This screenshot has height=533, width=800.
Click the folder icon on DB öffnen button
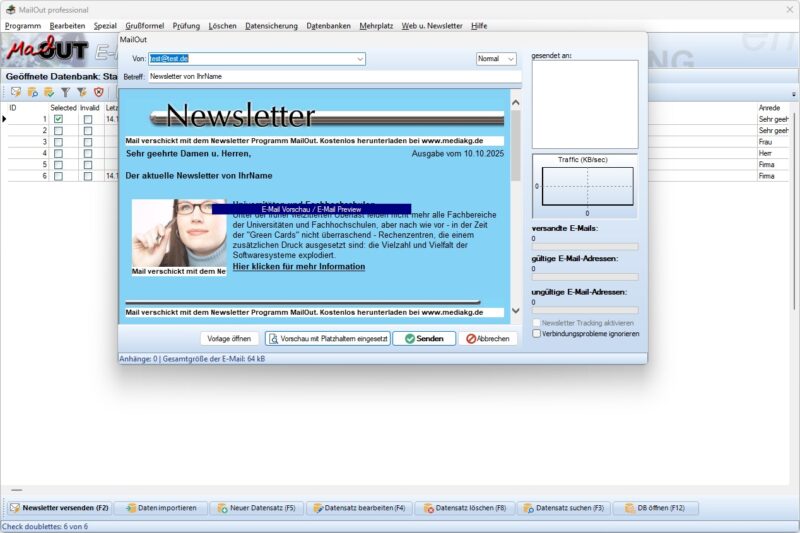[630, 508]
